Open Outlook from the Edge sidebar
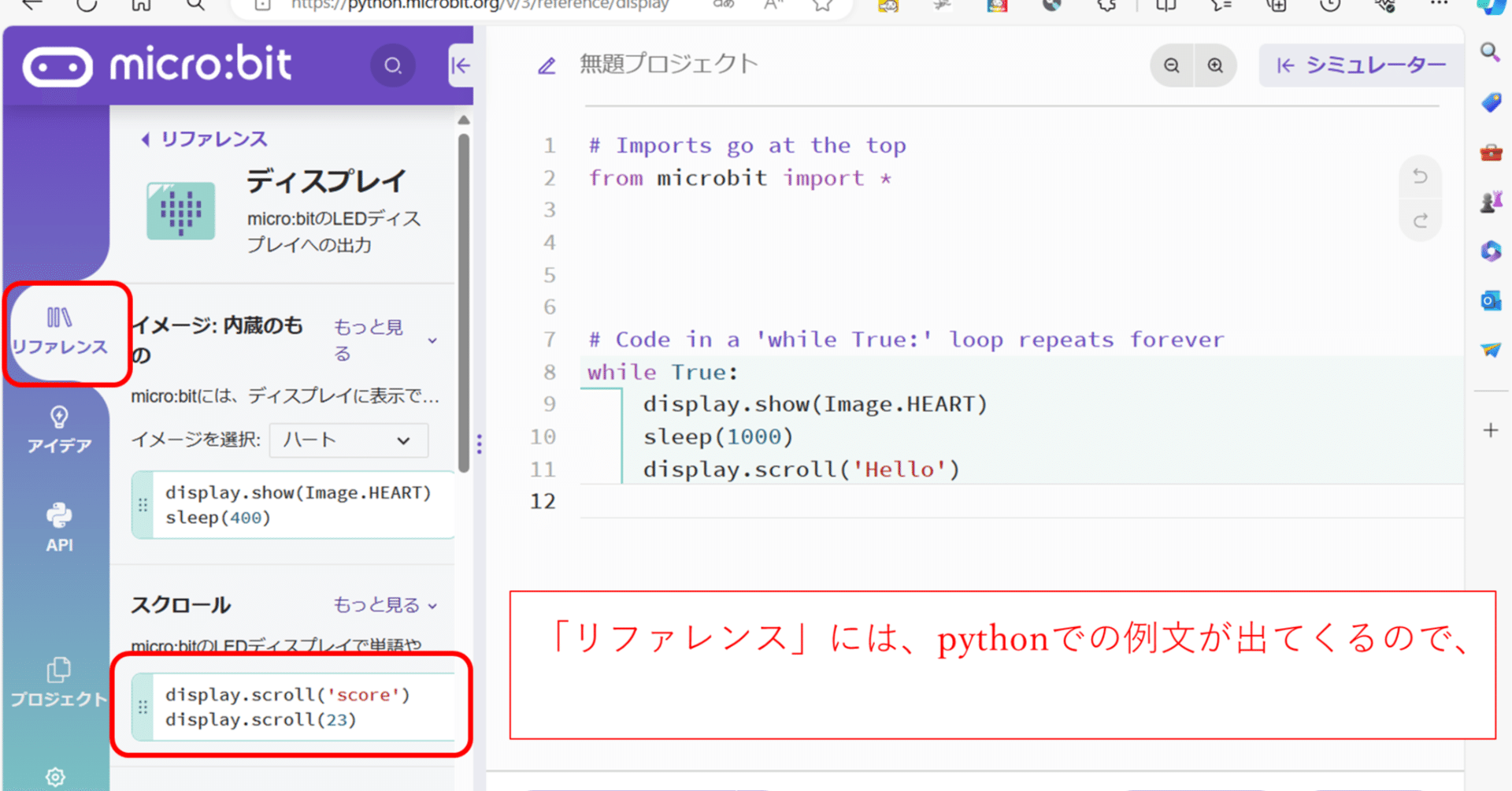Image resolution: width=1512 pixels, height=791 pixels. pos(1491,300)
